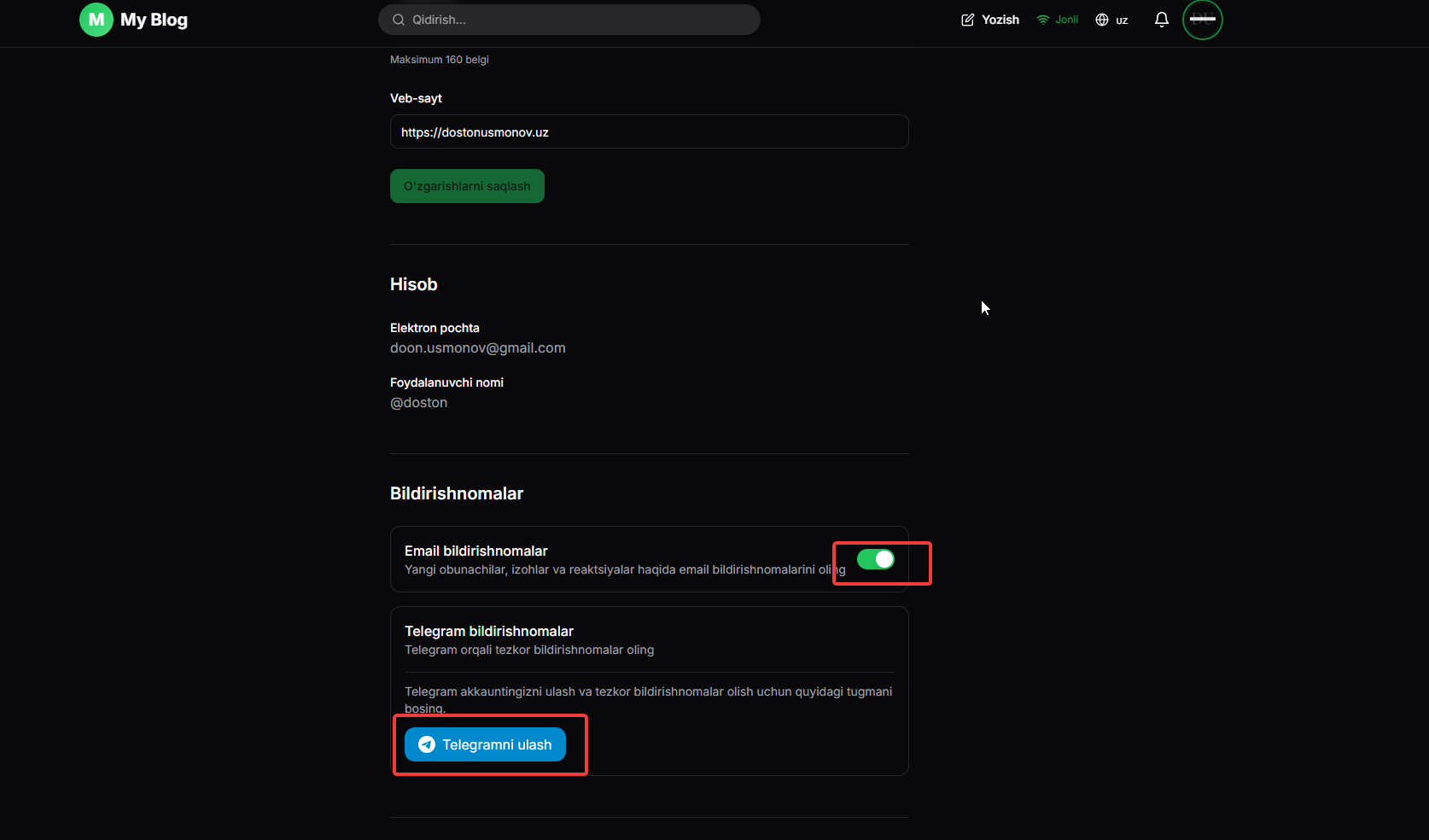The height and width of the screenshot is (840, 1429).
Task: Toggle Email bildirishnomalar switch off
Action: point(876,559)
